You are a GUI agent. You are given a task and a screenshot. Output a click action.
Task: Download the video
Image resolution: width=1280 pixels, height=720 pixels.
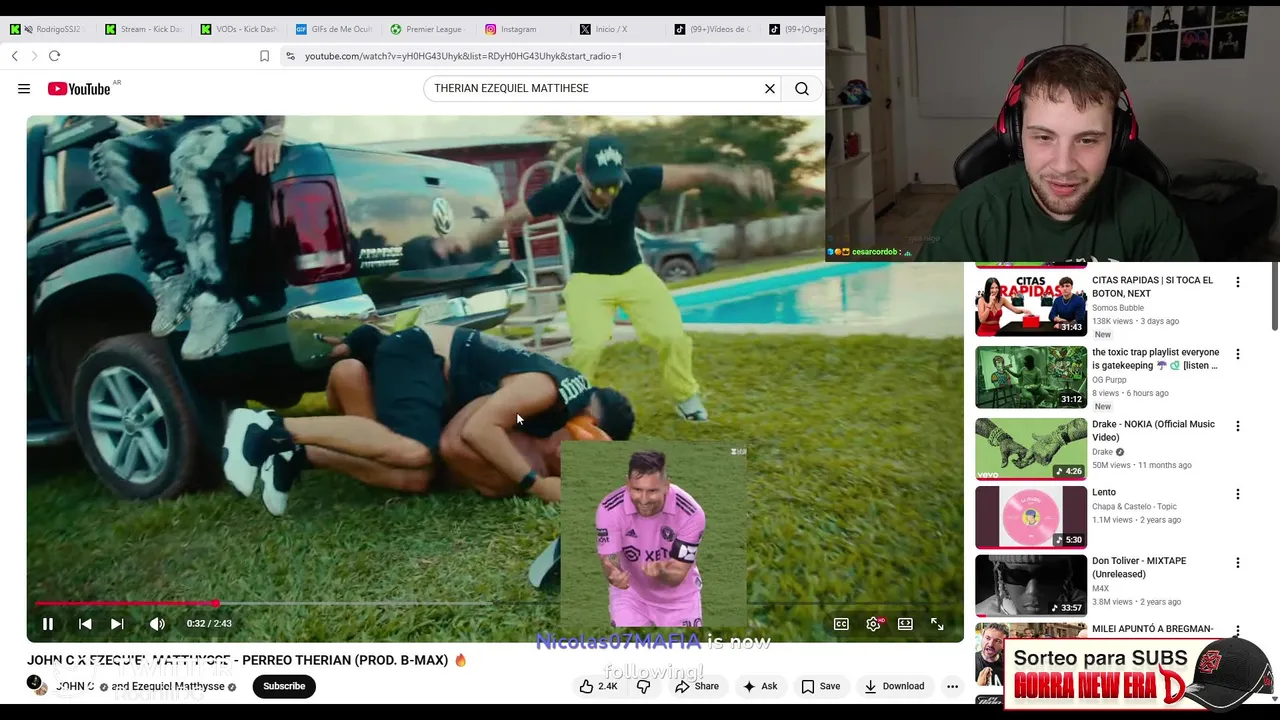click(894, 686)
